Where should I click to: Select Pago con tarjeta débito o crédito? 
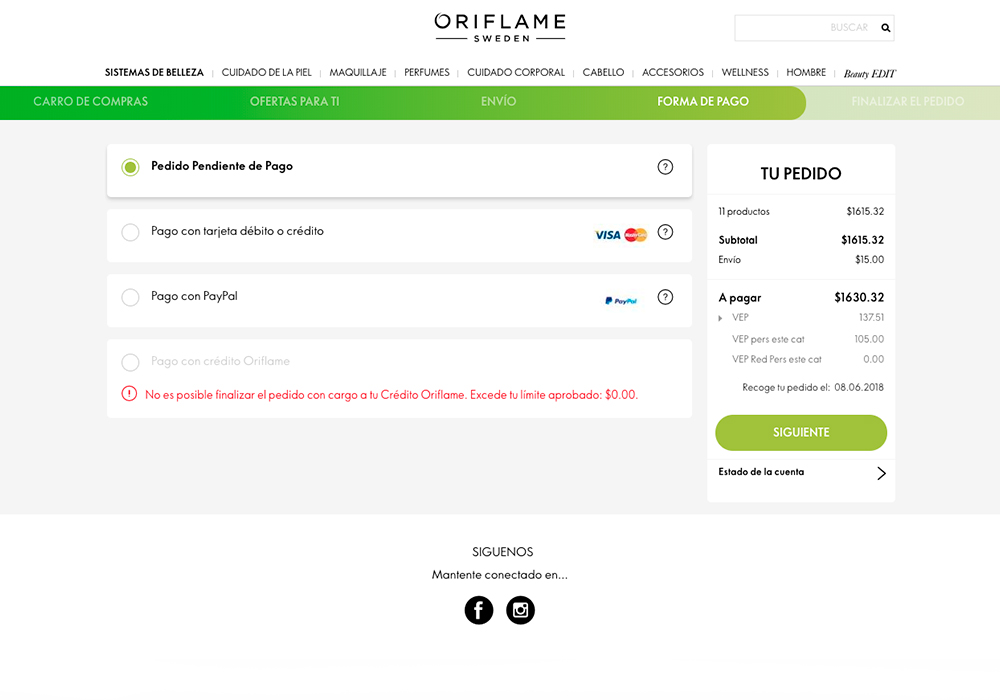tap(130, 232)
